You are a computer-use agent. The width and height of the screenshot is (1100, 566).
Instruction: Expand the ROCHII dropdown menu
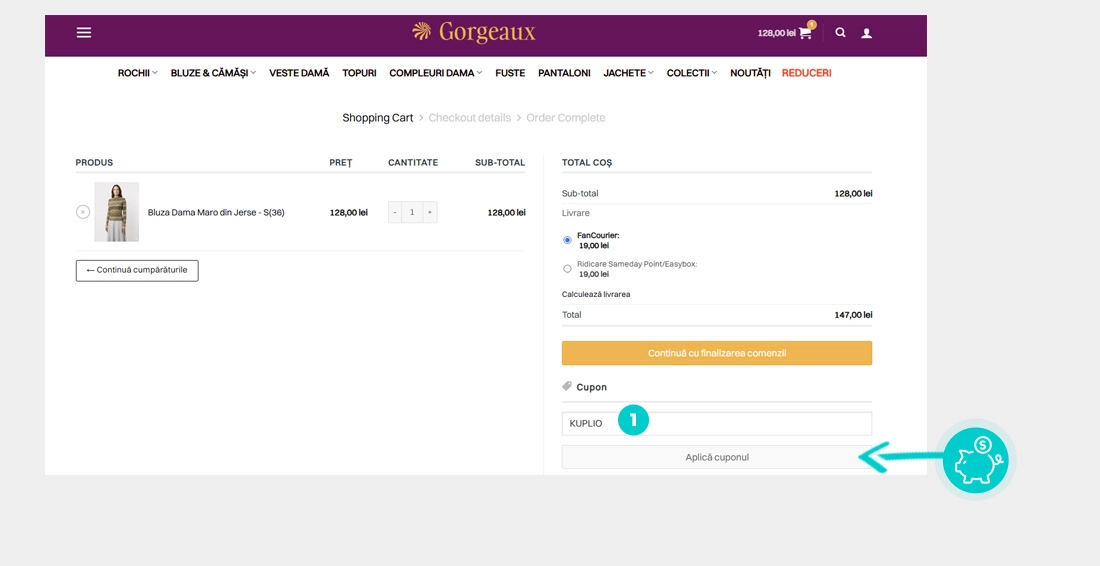[x=137, y=73]
